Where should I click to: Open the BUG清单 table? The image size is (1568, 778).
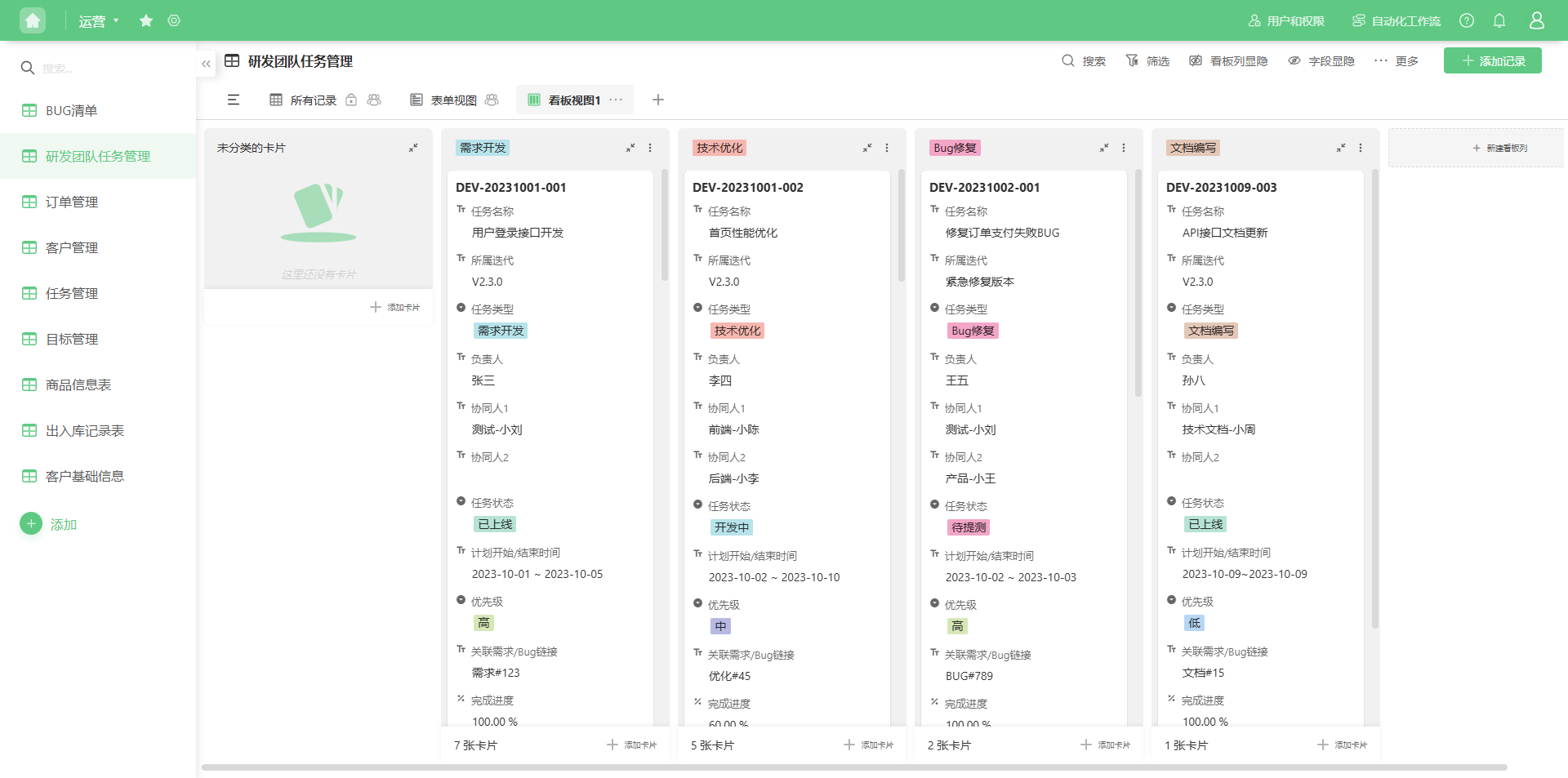98,110
